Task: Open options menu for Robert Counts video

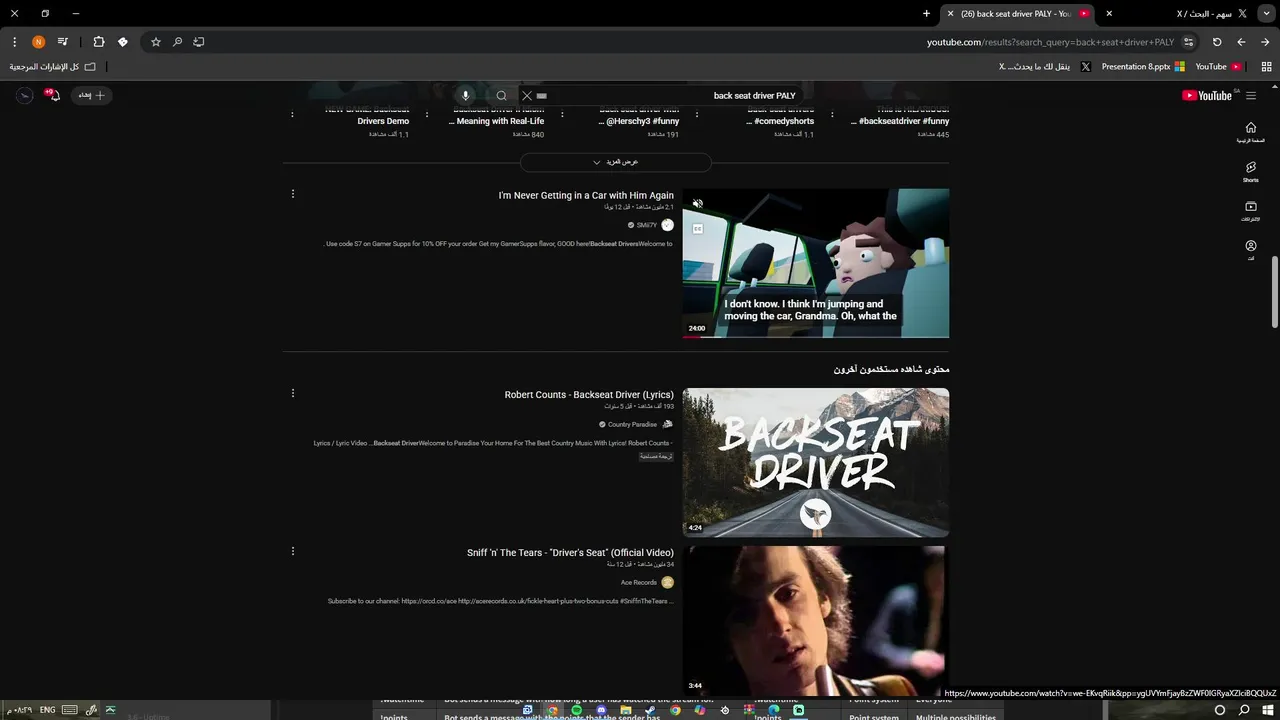Action: pos(293,393)
